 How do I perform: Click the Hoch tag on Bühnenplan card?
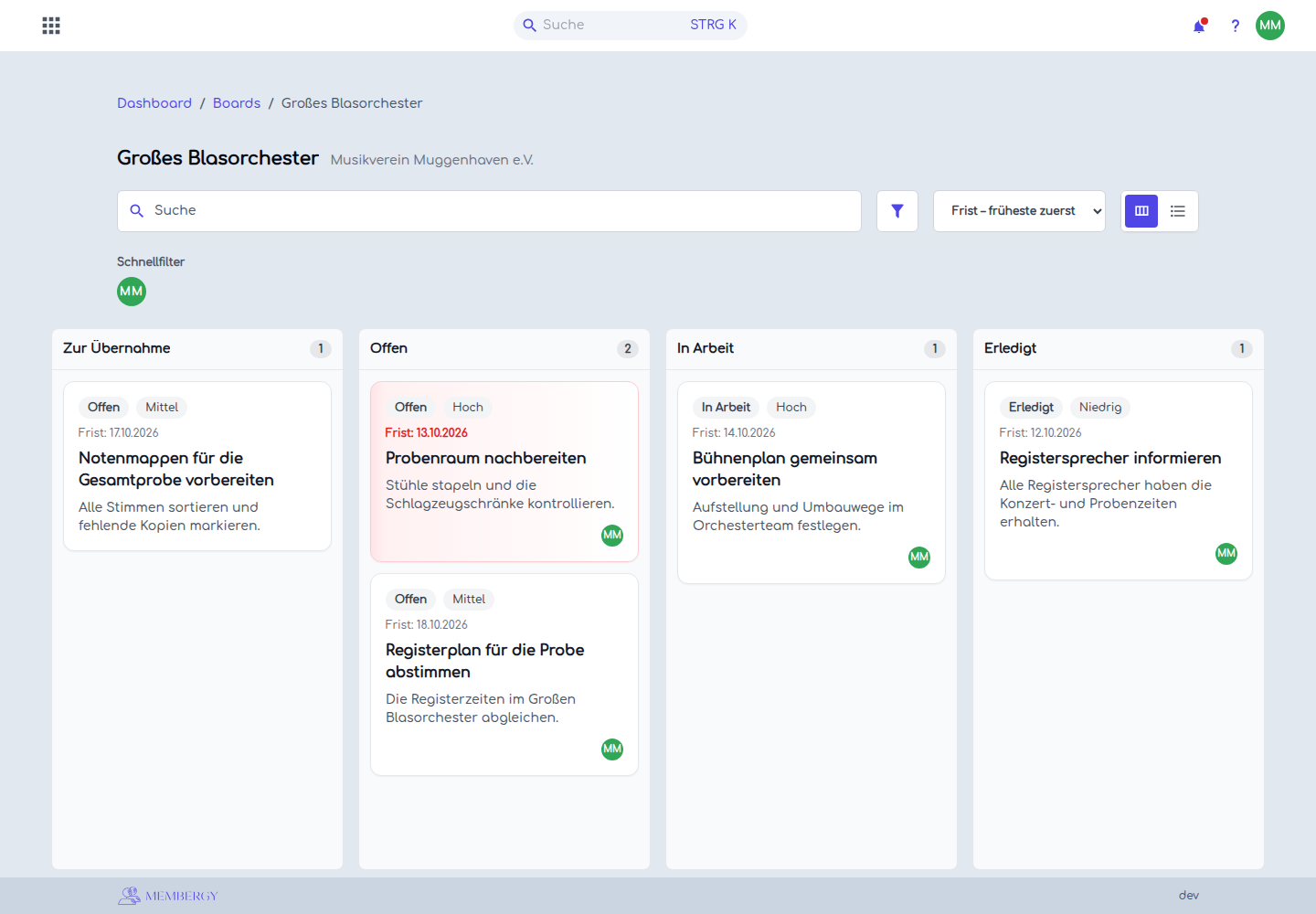[x=791, y=408]
